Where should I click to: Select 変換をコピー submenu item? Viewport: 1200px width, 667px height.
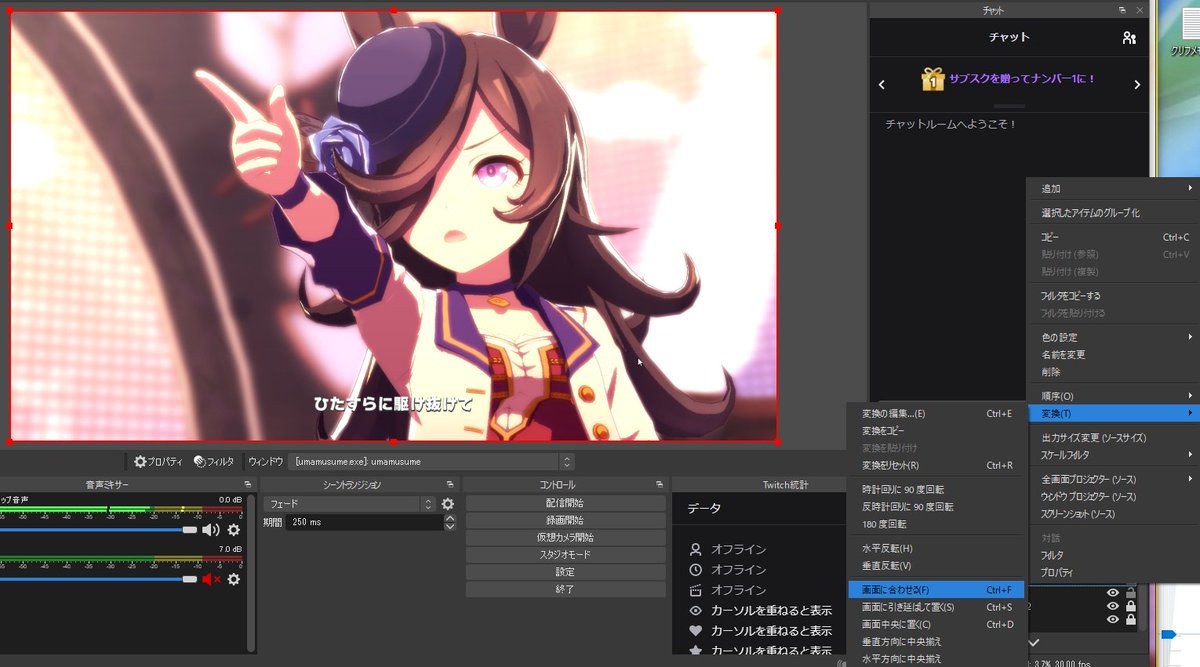click(x=936, y=430)
